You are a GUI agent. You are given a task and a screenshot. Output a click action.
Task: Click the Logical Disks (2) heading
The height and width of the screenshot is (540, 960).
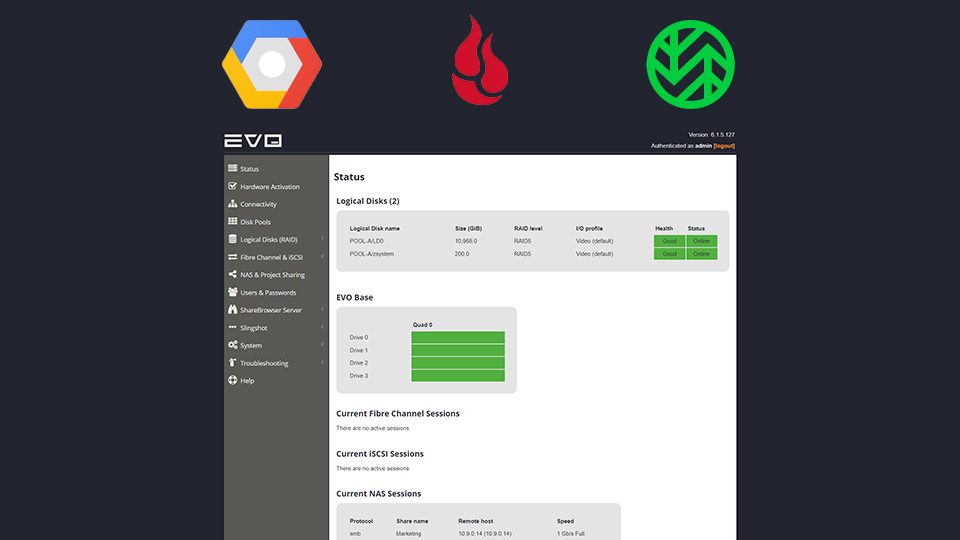point(367,201)
